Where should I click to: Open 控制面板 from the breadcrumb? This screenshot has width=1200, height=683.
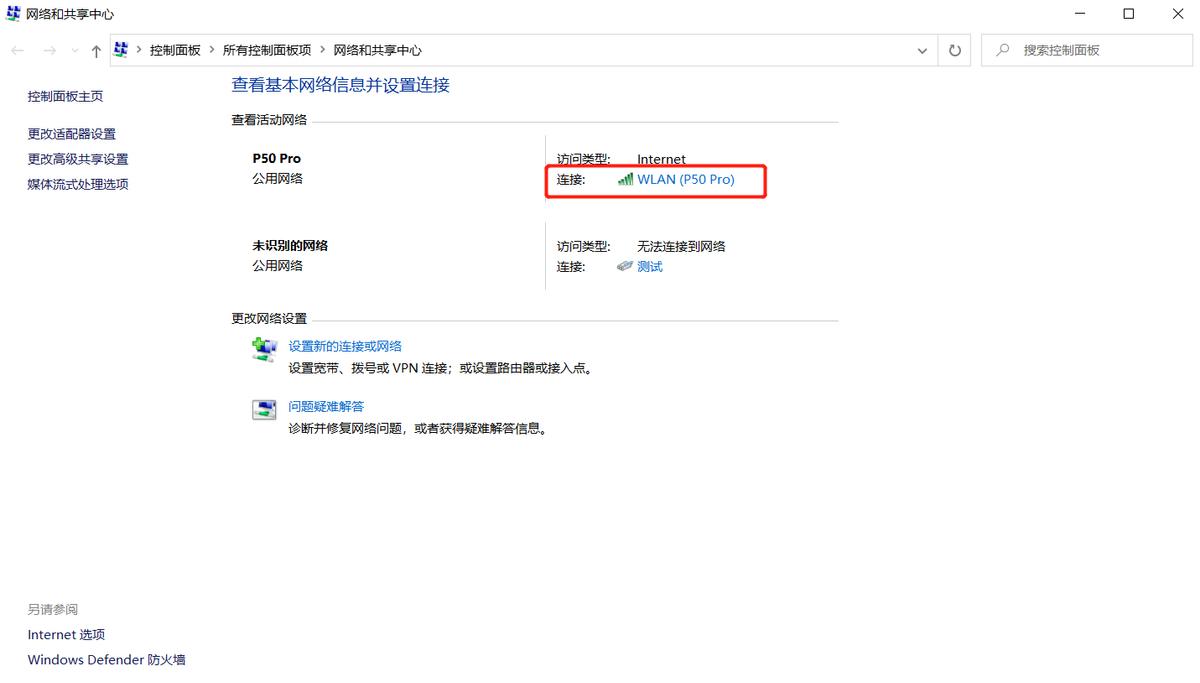pos(176,49)
